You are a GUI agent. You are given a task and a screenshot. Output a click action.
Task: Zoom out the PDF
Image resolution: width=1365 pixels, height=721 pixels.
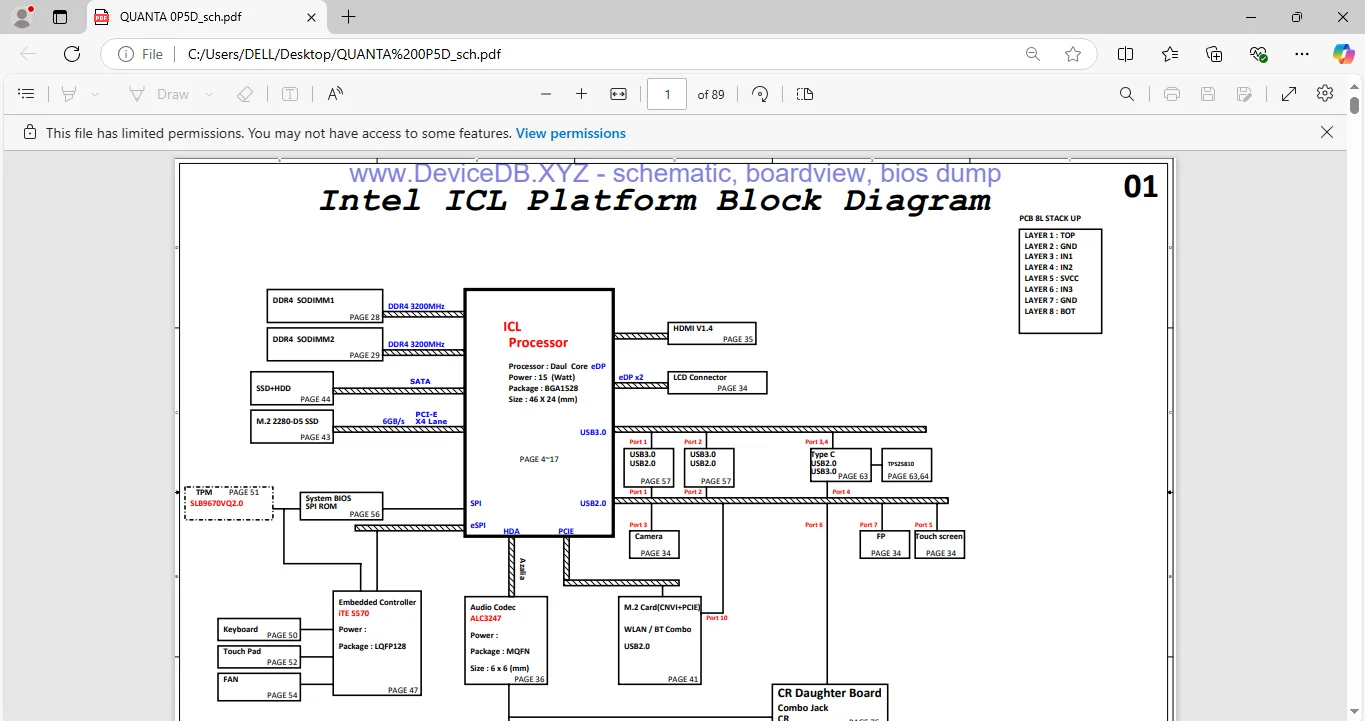pos(546,94)
